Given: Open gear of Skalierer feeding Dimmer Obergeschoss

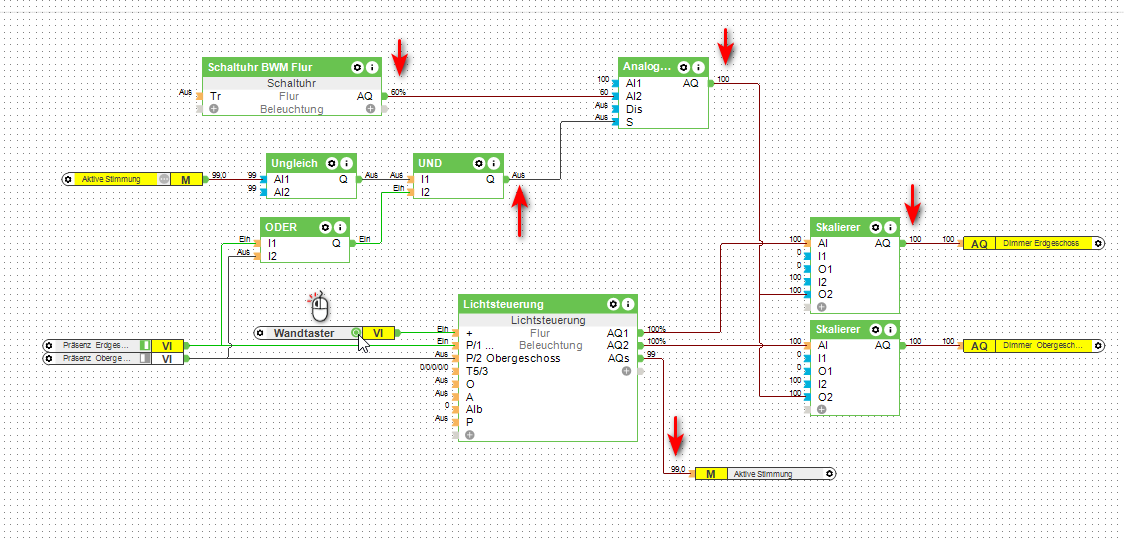Looking at the screenshot, I should click(x=875, y=330).
